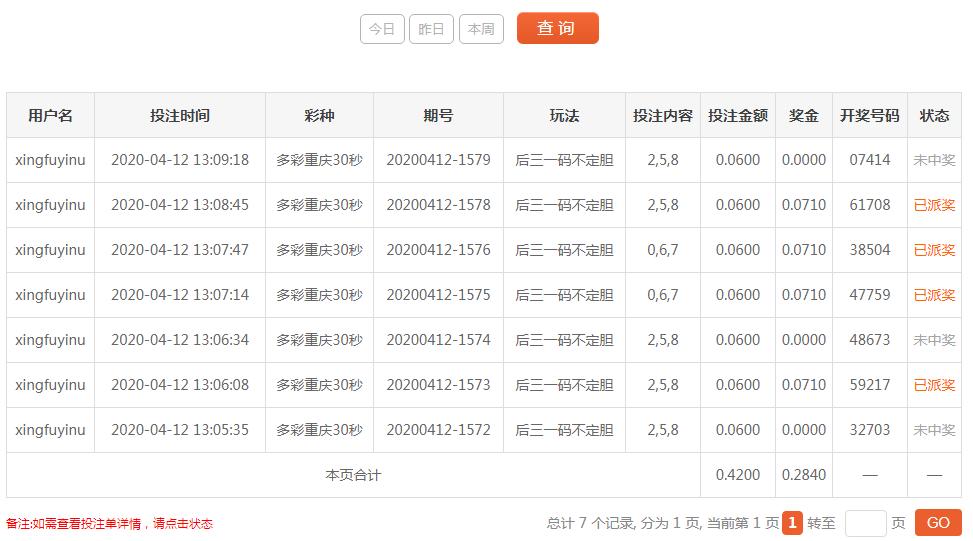
Task: Select period number 20200412-1578
Action: (x=438, y=205)
